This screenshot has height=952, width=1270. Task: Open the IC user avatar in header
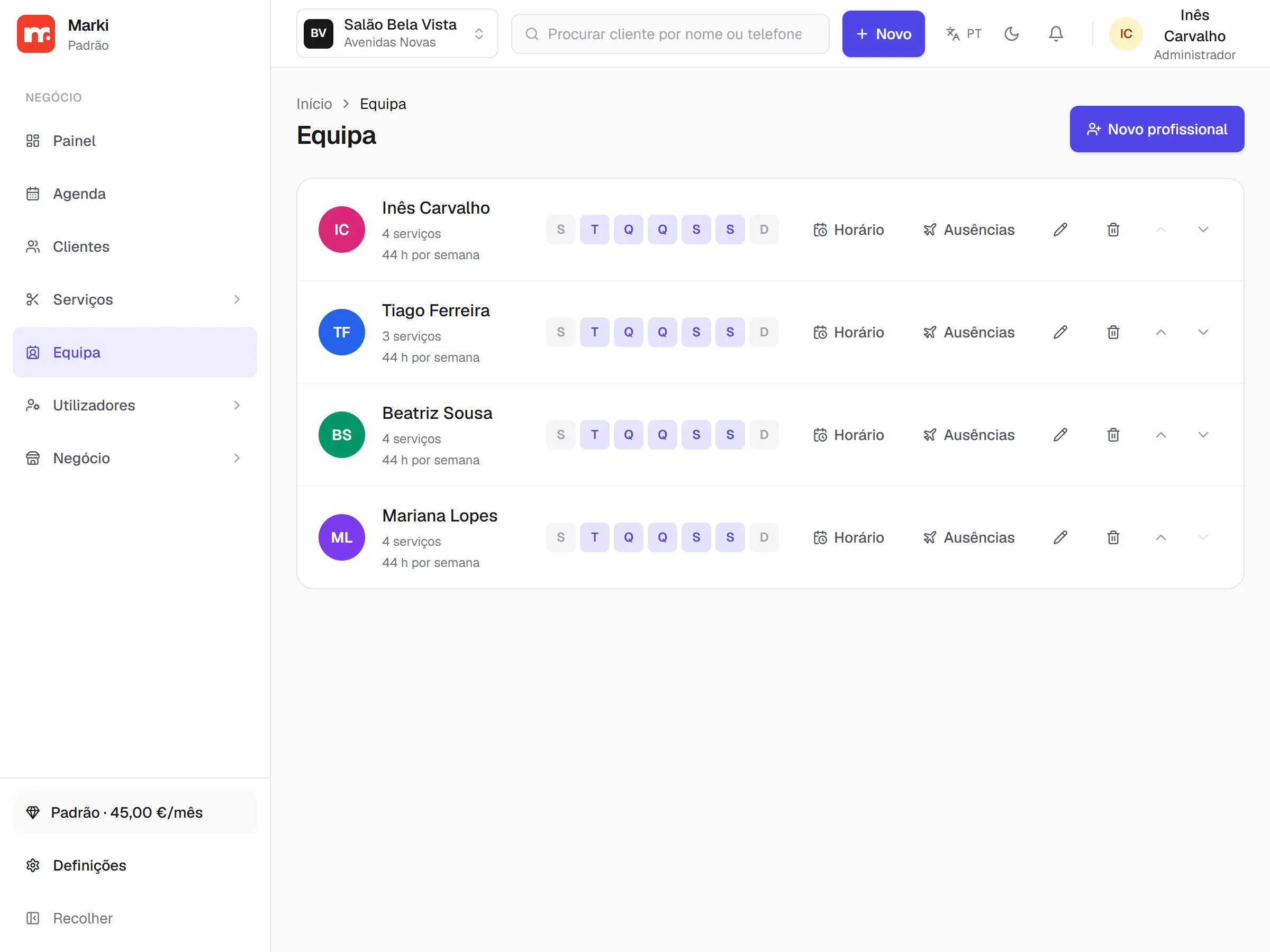click(x=1126, y=34)
